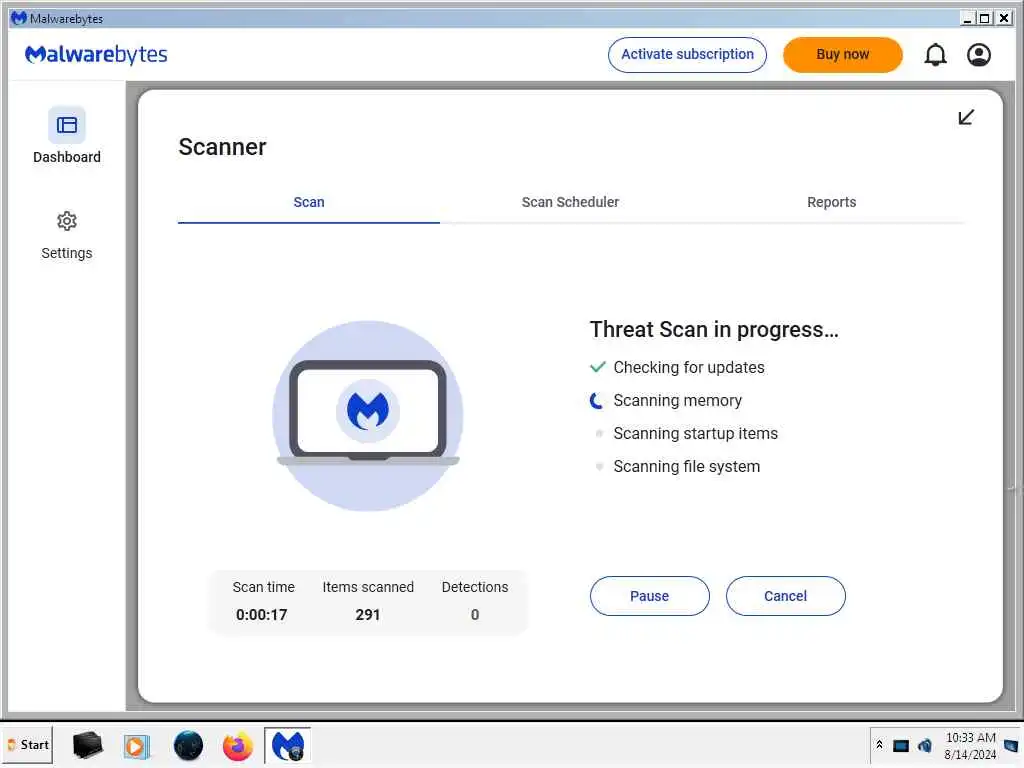Viewport: 1024px width, 768px height.
Task: Click the Scanning memory step
Action: coord(677,400)
